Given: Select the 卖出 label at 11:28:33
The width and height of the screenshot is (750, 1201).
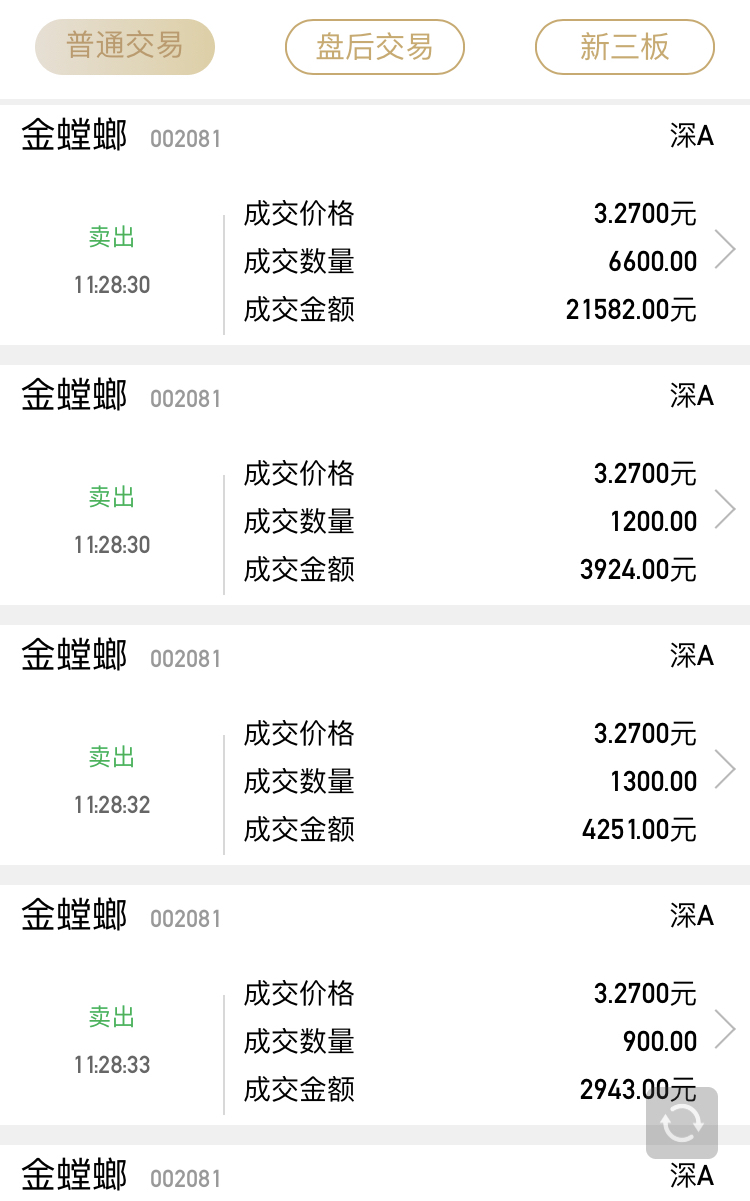Looking at the screenshot, I should (x=111, y=1017).
